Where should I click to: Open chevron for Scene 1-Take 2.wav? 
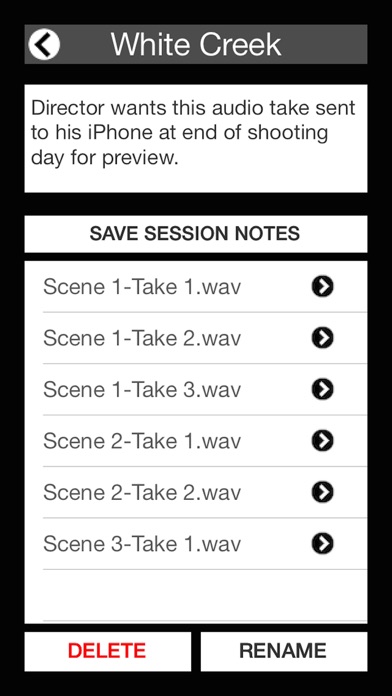coord(322,338)
